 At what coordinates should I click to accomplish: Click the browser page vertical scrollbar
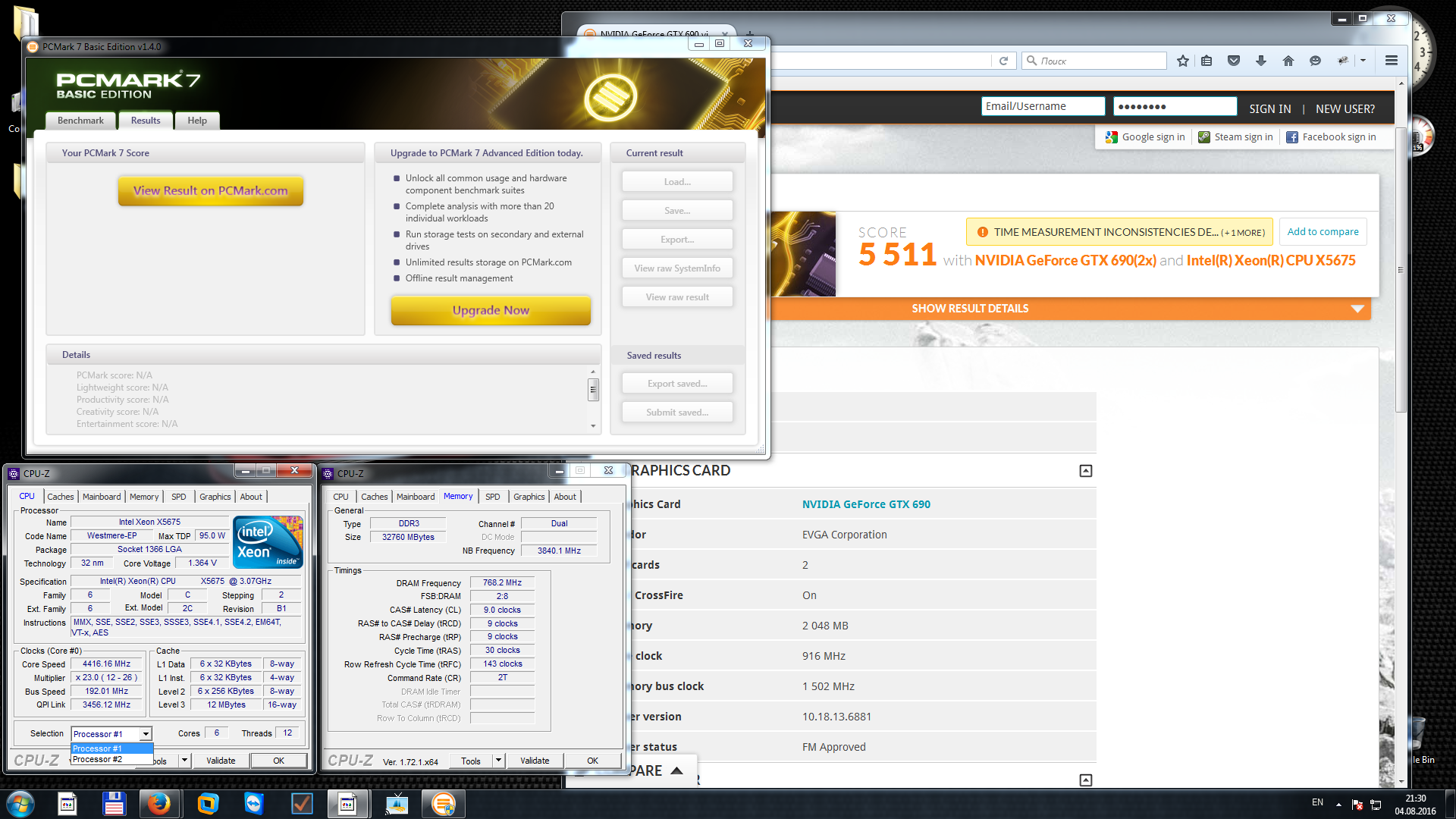[x=1401, y=269]
